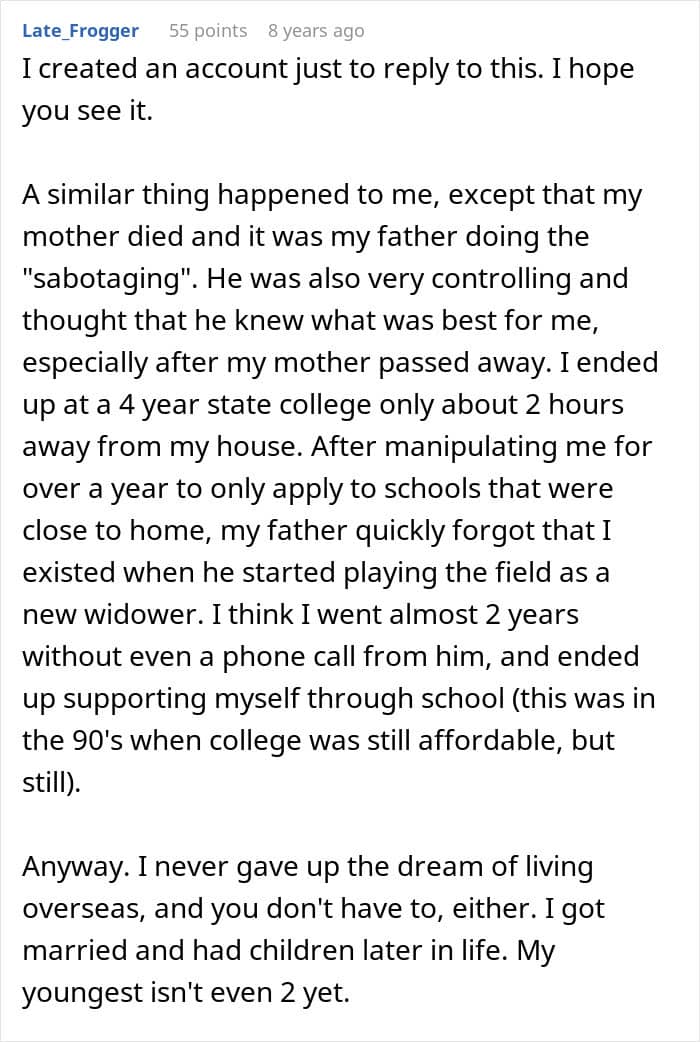
Task: Click the first paragraph starting "I created an account"
Action: coord(326,71)
